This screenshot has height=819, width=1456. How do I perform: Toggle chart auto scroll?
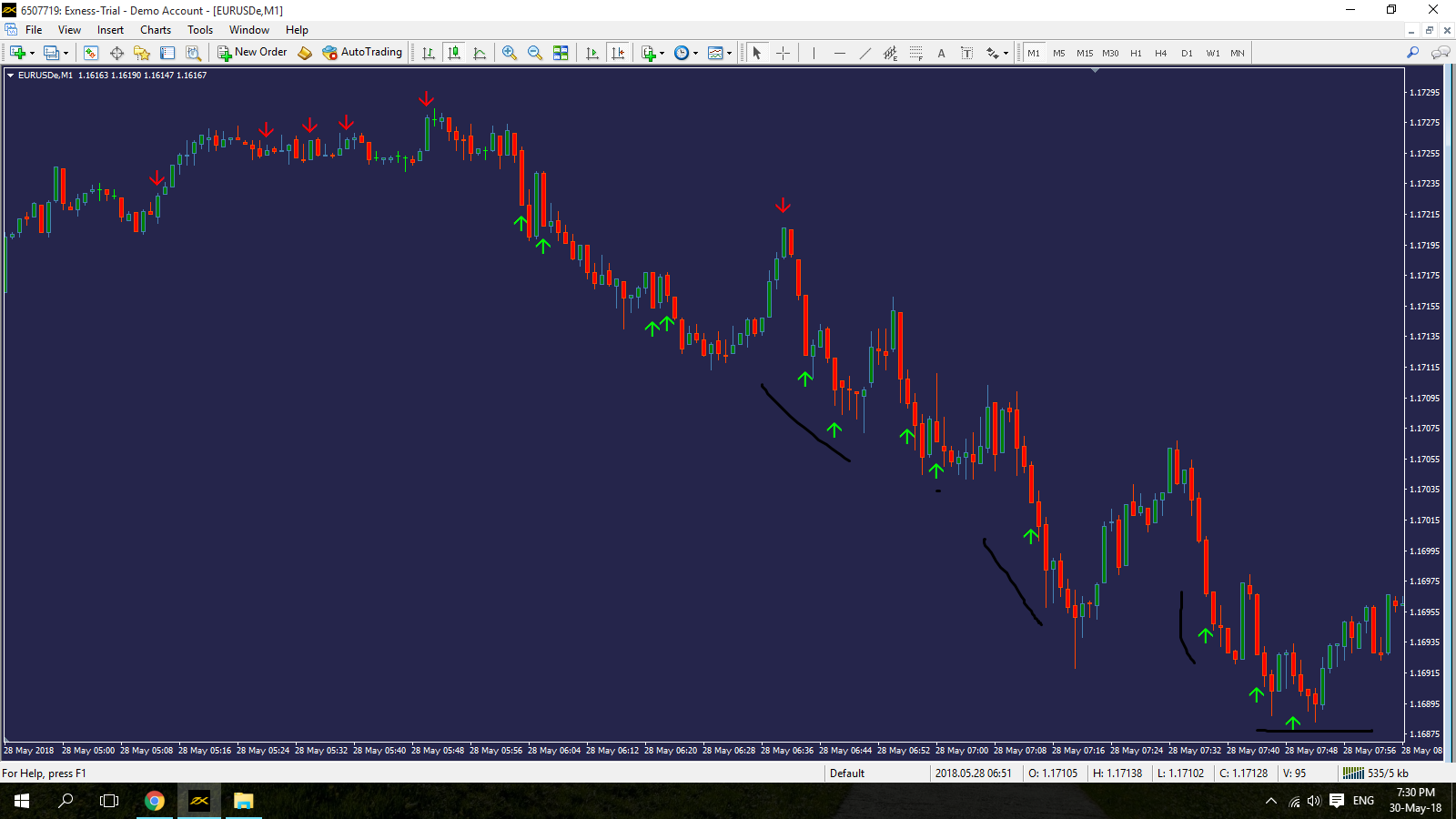(592, 53)
